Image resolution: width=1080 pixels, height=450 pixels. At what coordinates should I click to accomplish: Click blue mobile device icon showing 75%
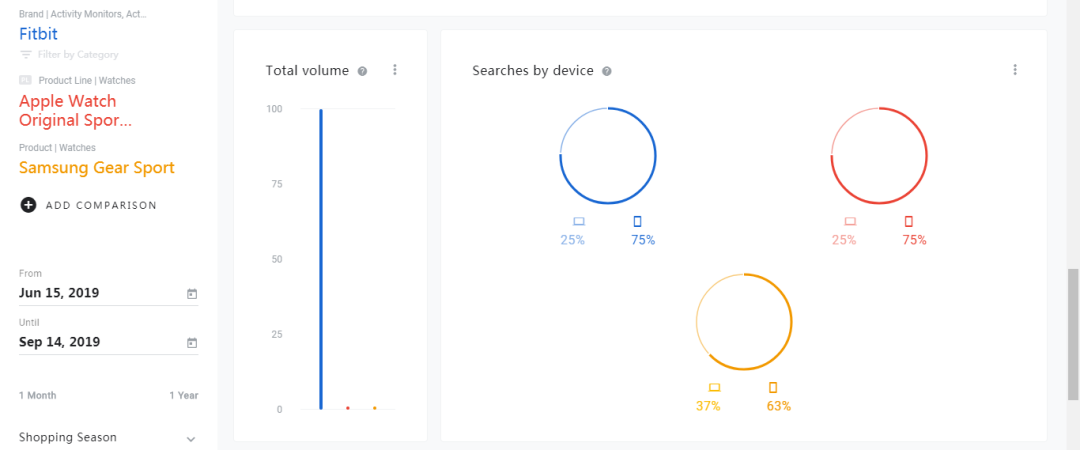coord(637,221)
